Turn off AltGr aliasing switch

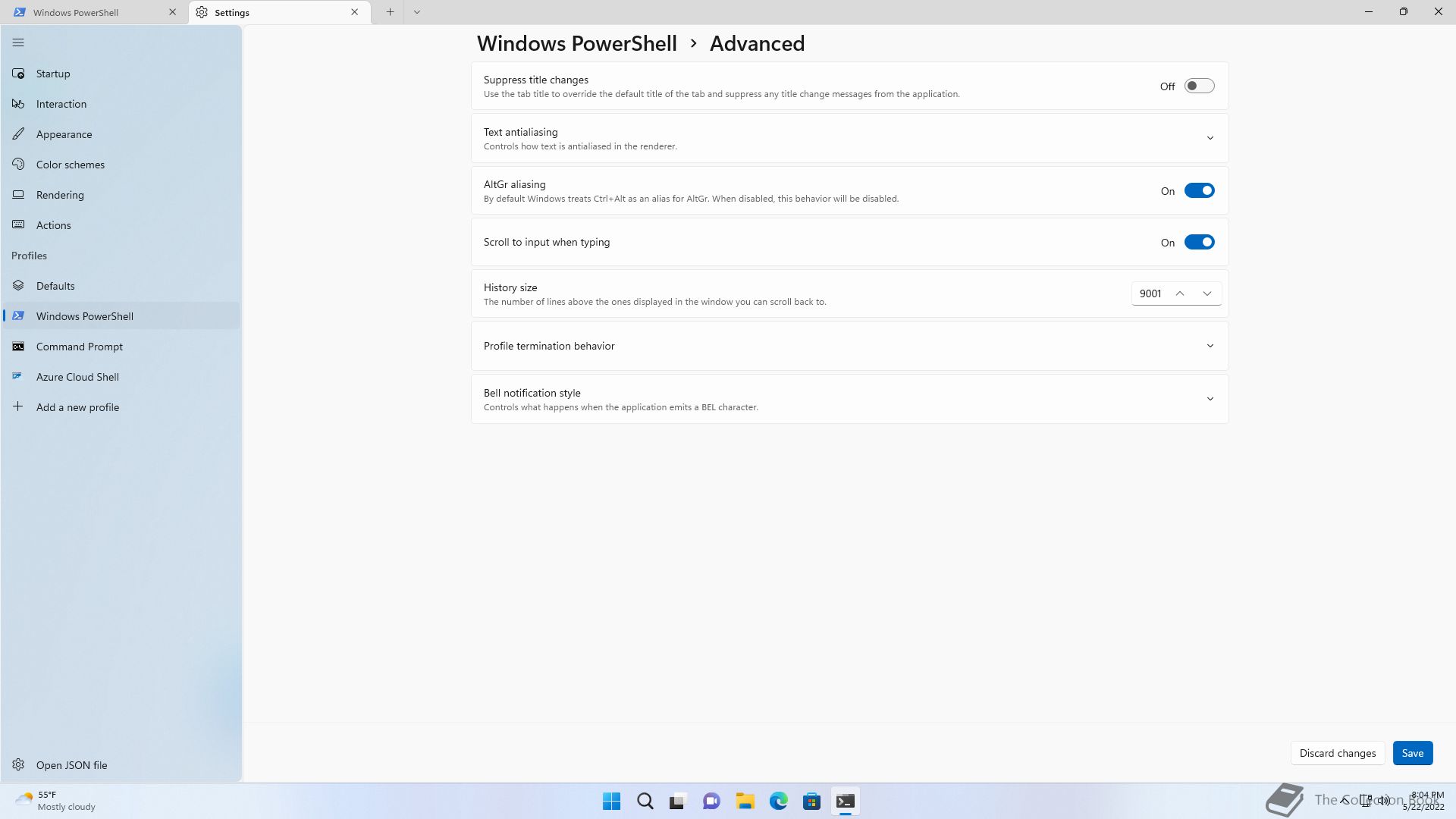pos(1199,191)
